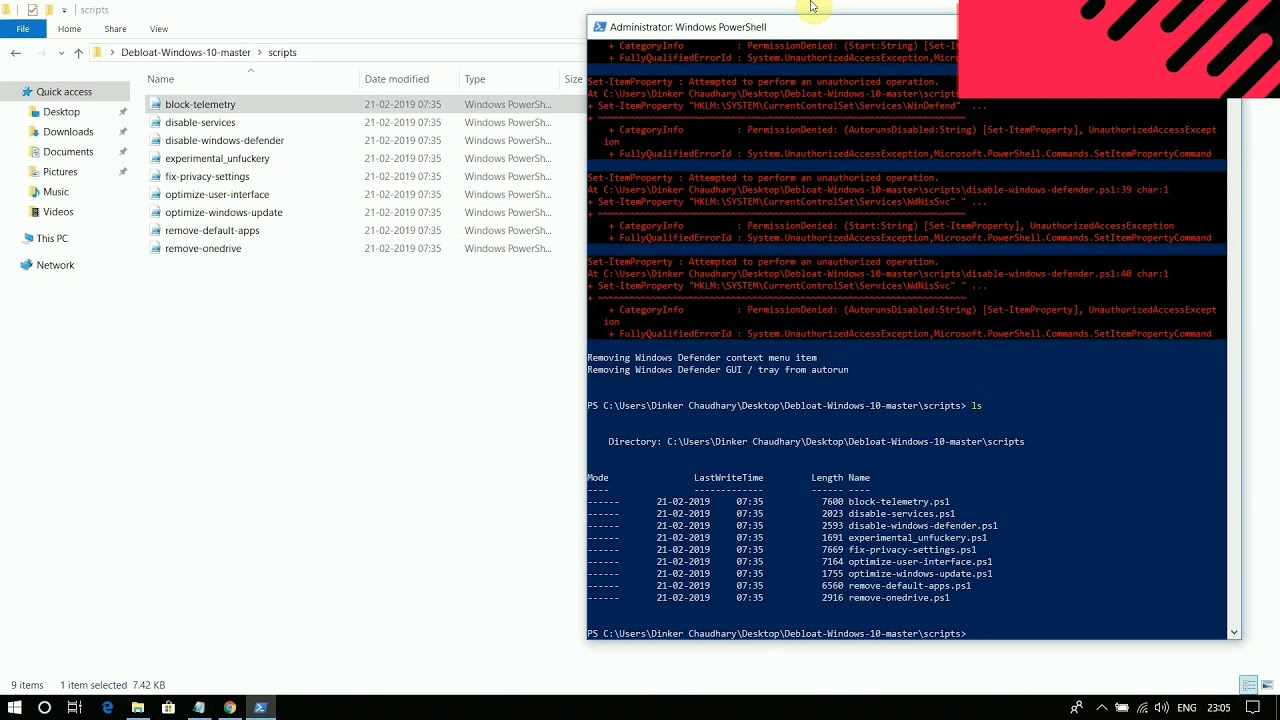
Task: Click the pin icon next to Pictures
Action: (x=123, y=172)
